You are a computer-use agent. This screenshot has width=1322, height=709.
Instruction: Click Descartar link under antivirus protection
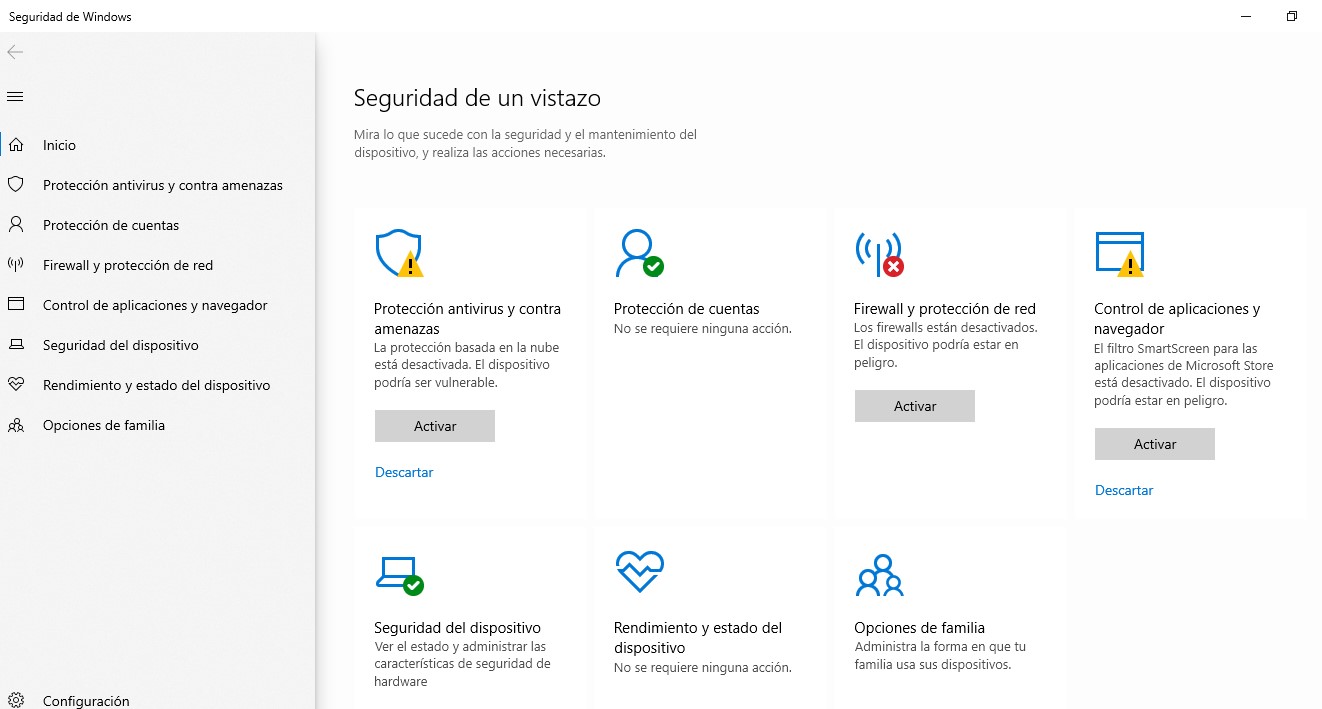404,472
